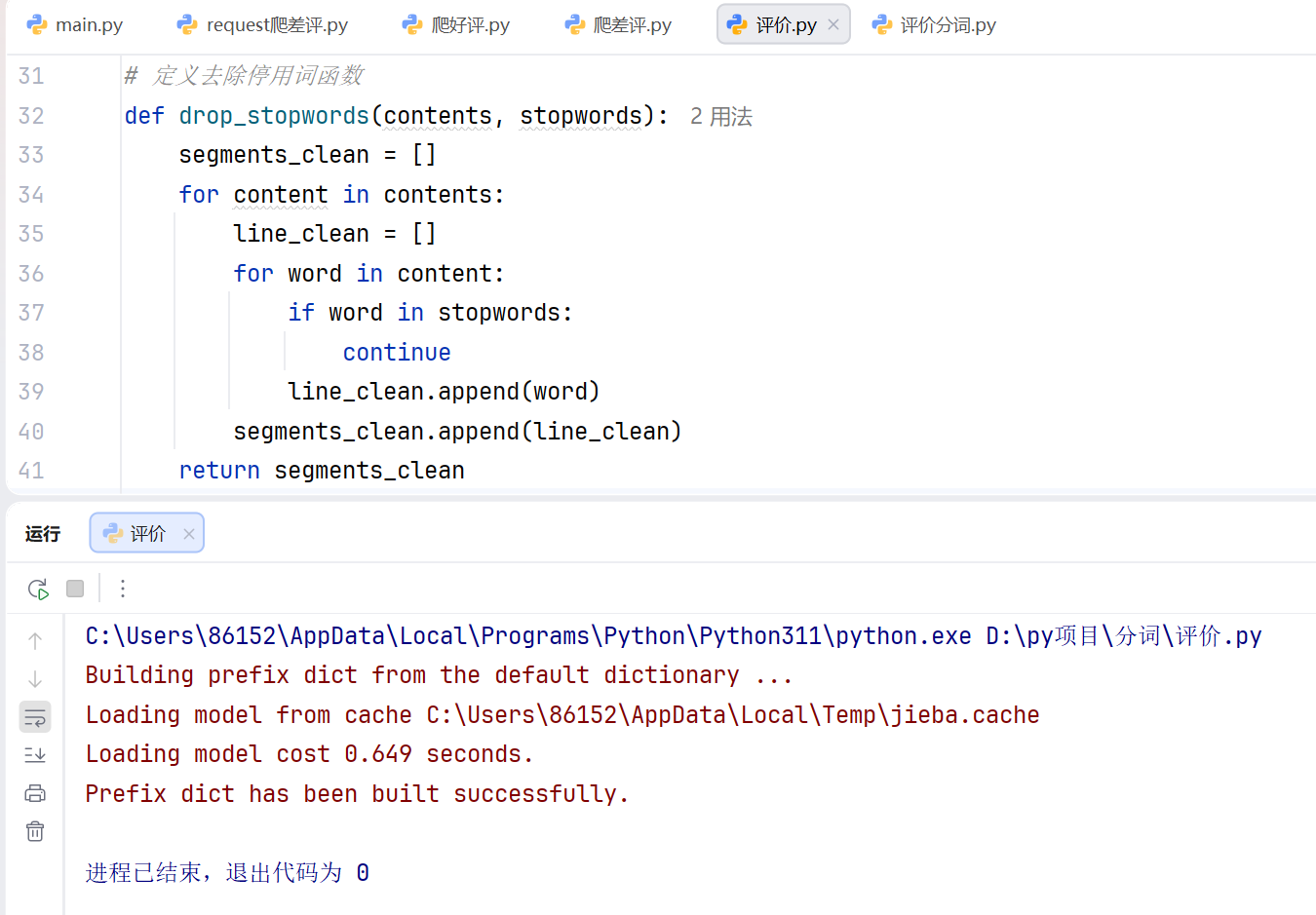Click 'if word in stopwords:' on line 37
Screen dimensions: 1316x915
tap(430, 313)
